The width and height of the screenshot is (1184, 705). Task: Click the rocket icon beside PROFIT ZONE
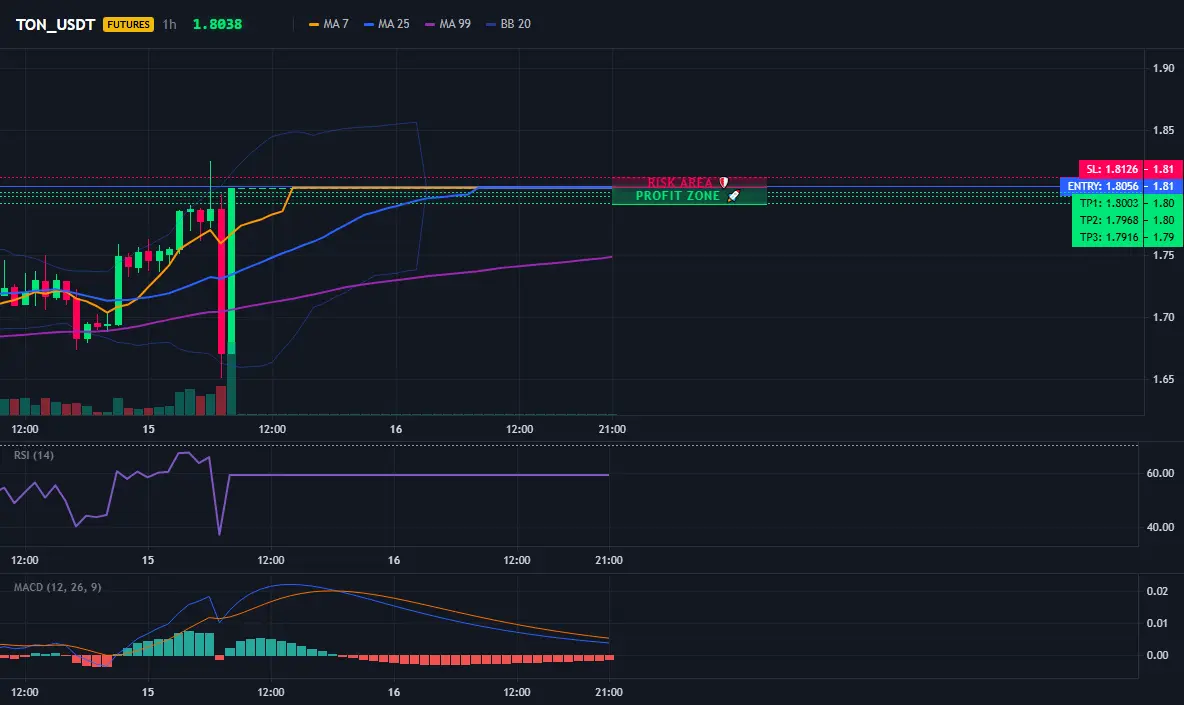click(x=733, y=195)
